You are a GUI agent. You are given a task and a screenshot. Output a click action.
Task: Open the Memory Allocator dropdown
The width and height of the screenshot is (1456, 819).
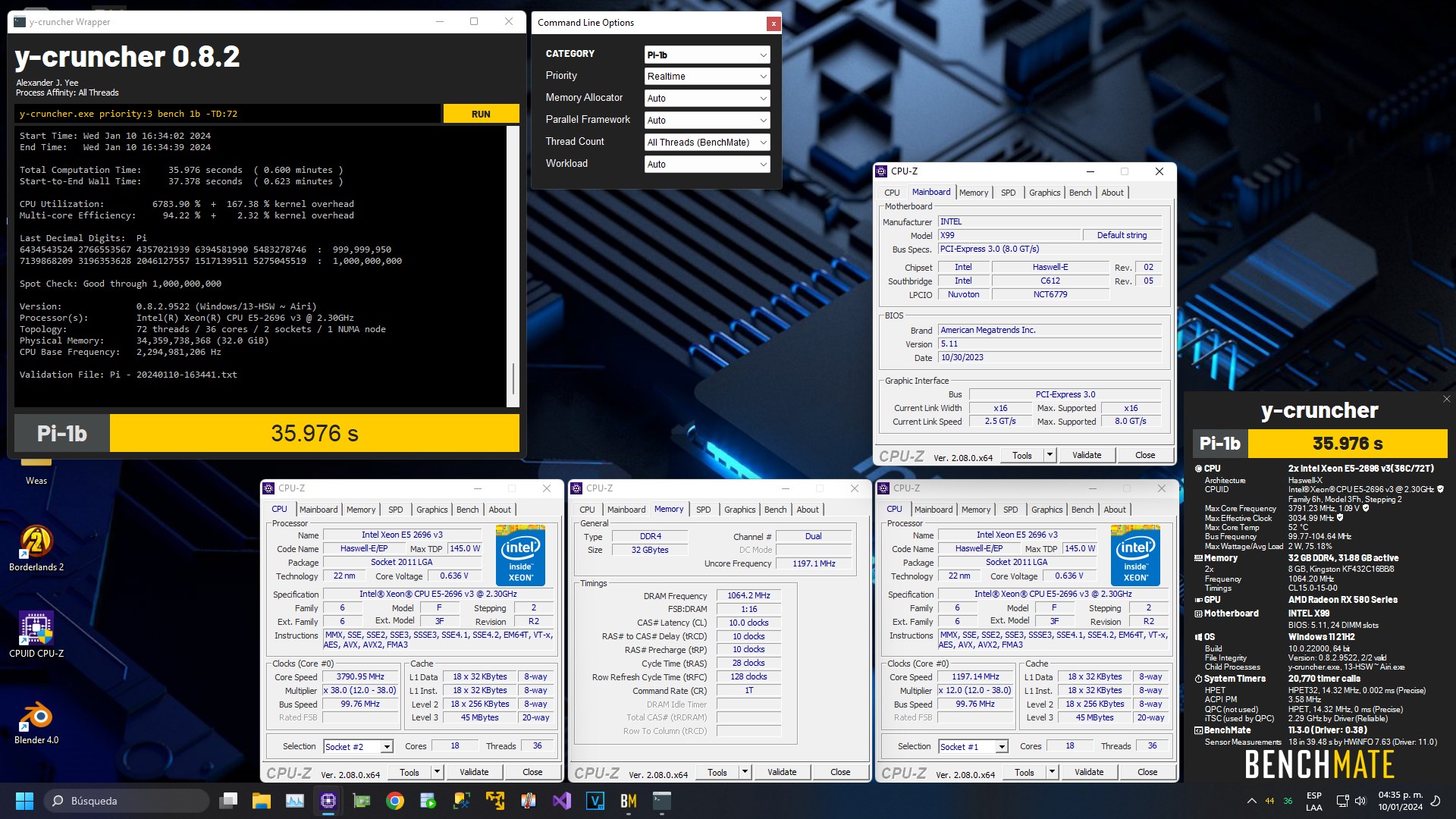pyautogui.click(x=707, y=99)
